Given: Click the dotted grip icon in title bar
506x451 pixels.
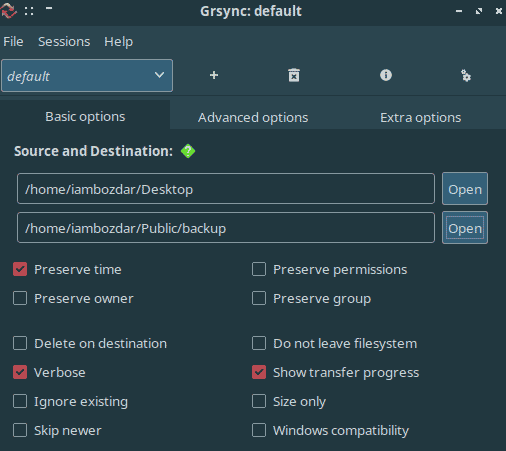Looking at the screenshot, I should 29,11.
